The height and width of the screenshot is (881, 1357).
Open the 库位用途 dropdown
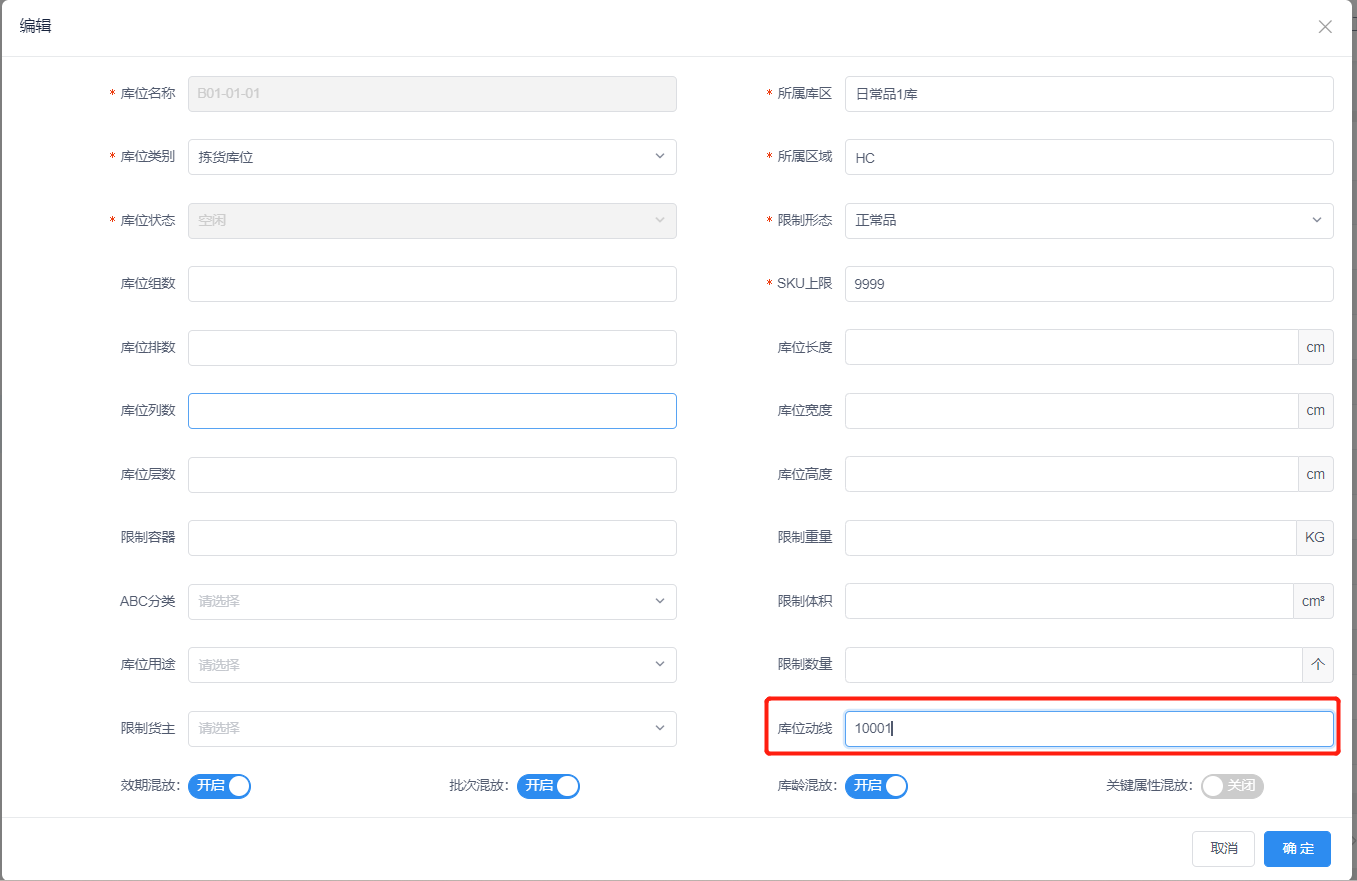click(432, 665)
